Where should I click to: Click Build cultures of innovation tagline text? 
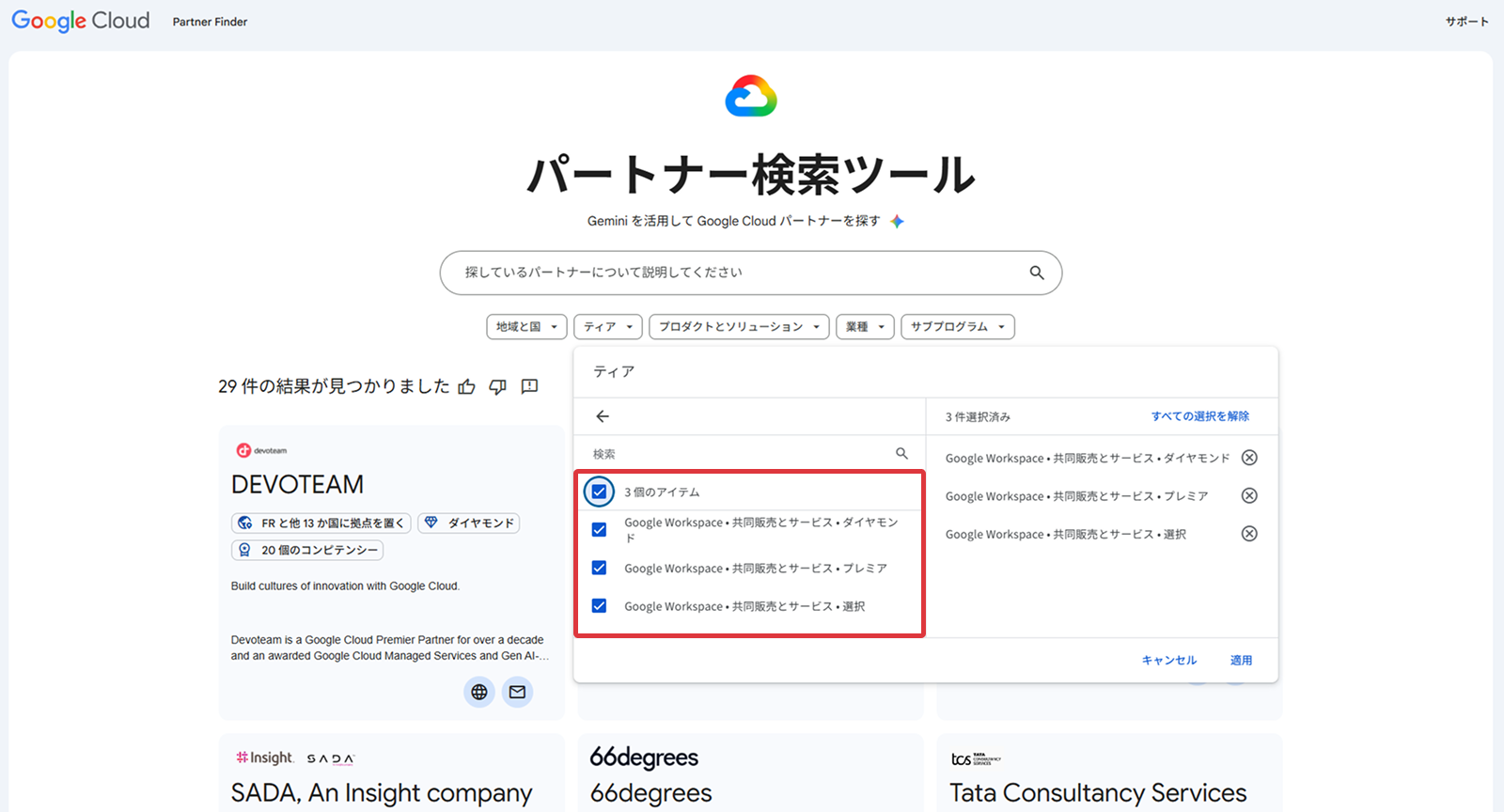pos(345,586)
